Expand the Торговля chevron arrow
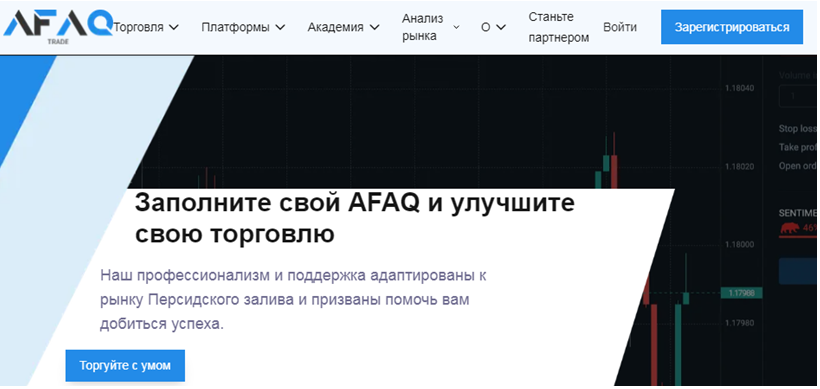This screenshot has height=389, width=820. pos(174,27)
